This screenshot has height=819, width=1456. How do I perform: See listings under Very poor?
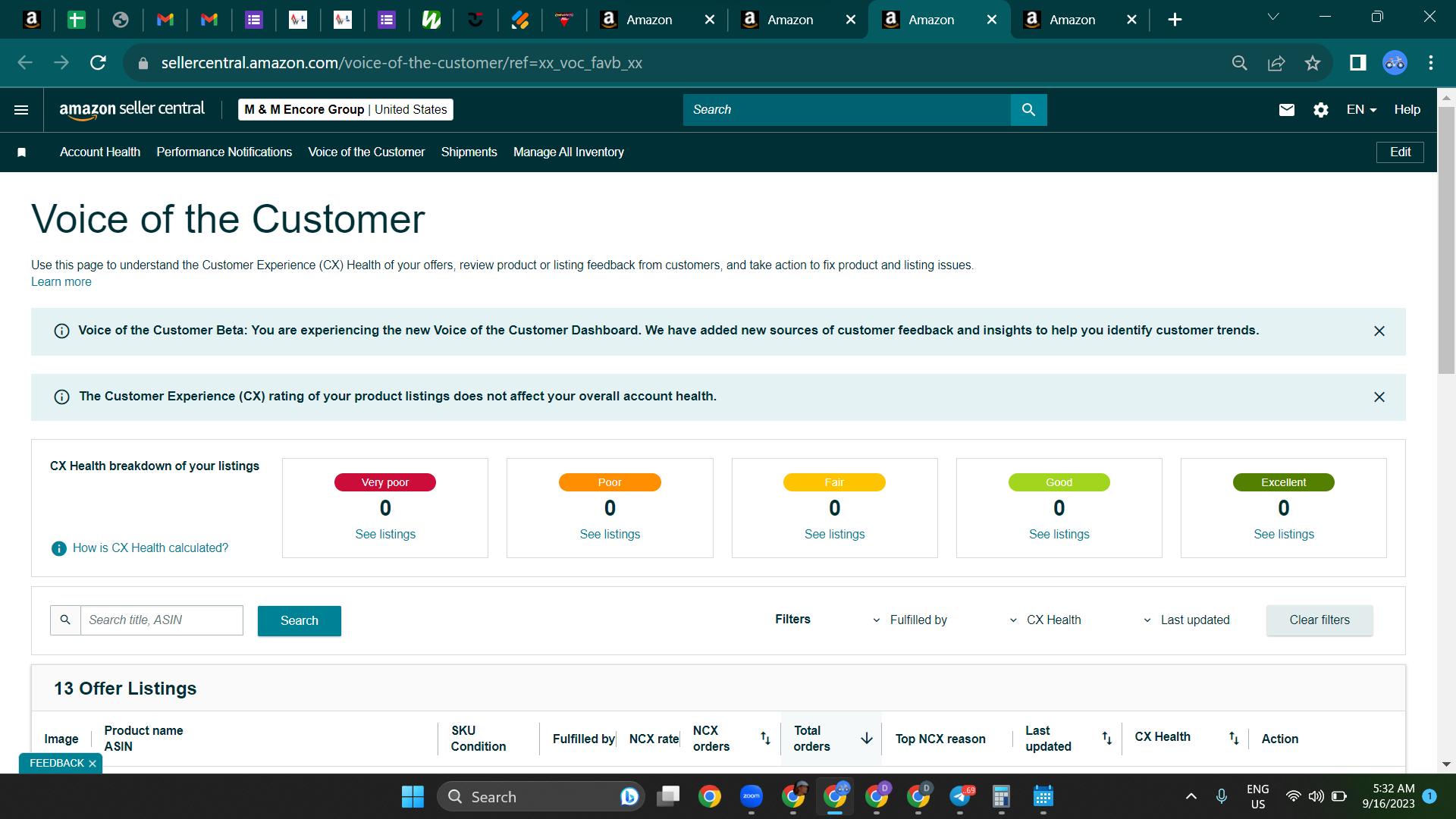pos(385,535)
